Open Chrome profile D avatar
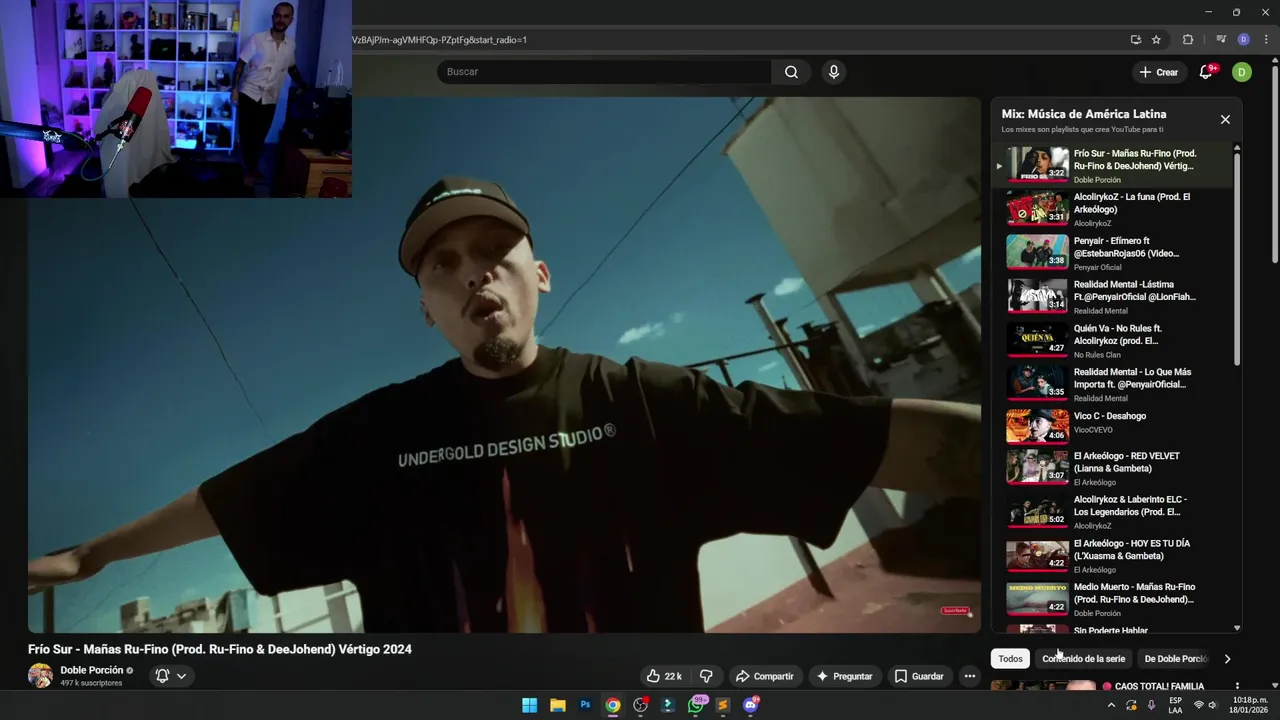Screen dimensions: 1280x720 point(1243,40)
